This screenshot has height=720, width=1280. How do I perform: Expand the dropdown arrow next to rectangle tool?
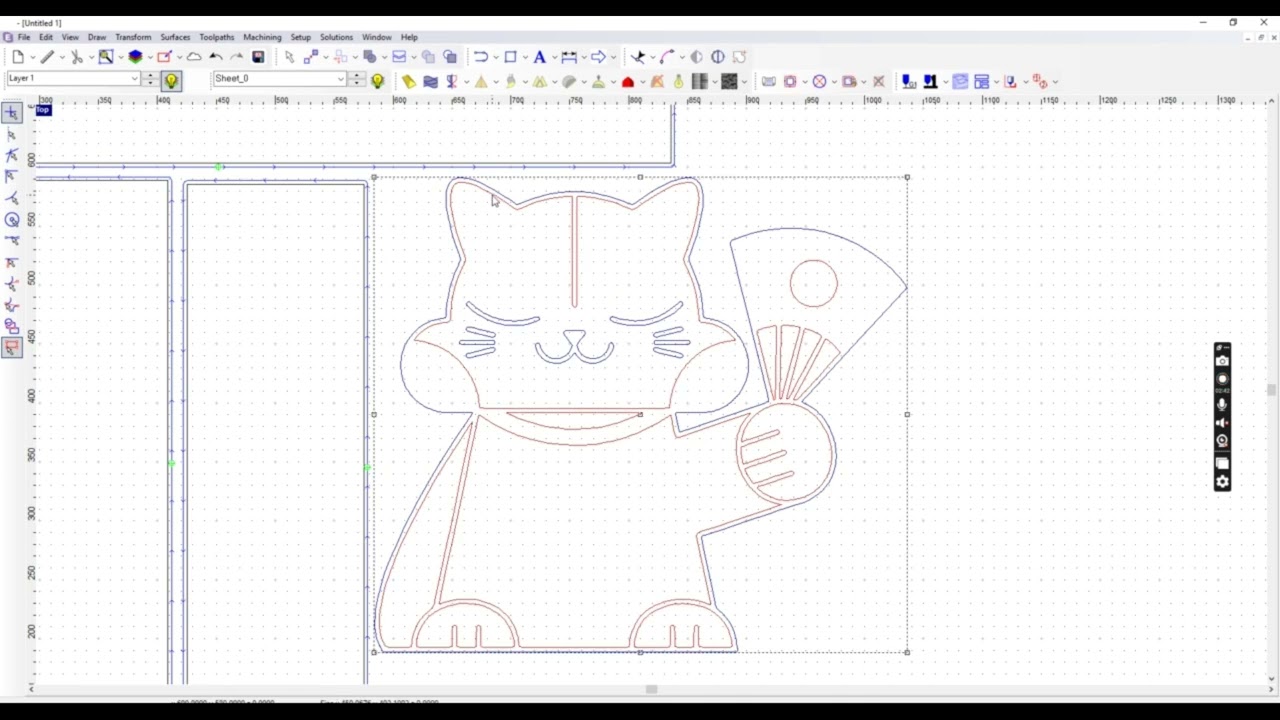point(525,57)
